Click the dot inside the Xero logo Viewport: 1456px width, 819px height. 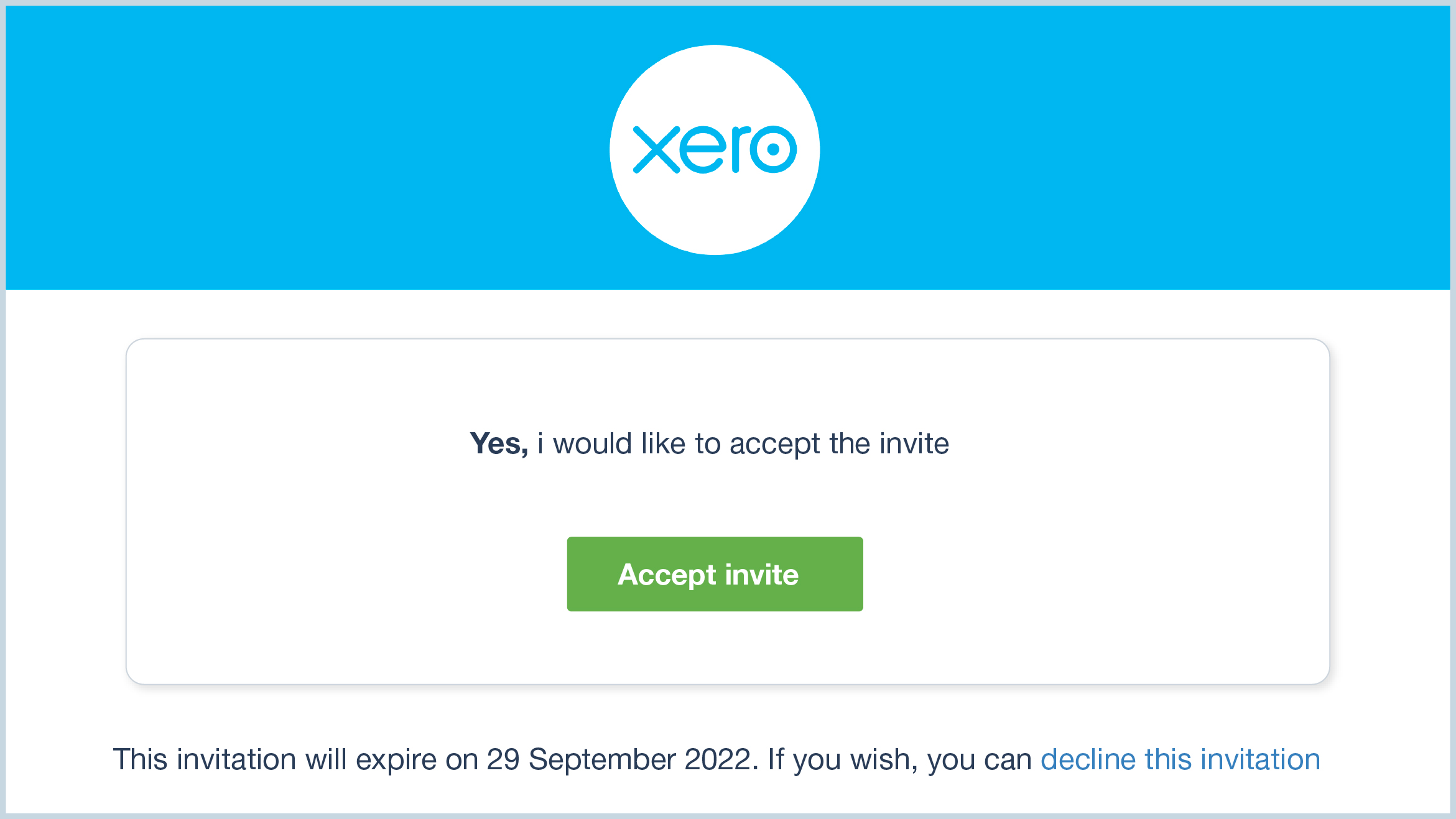click(774, 149)
